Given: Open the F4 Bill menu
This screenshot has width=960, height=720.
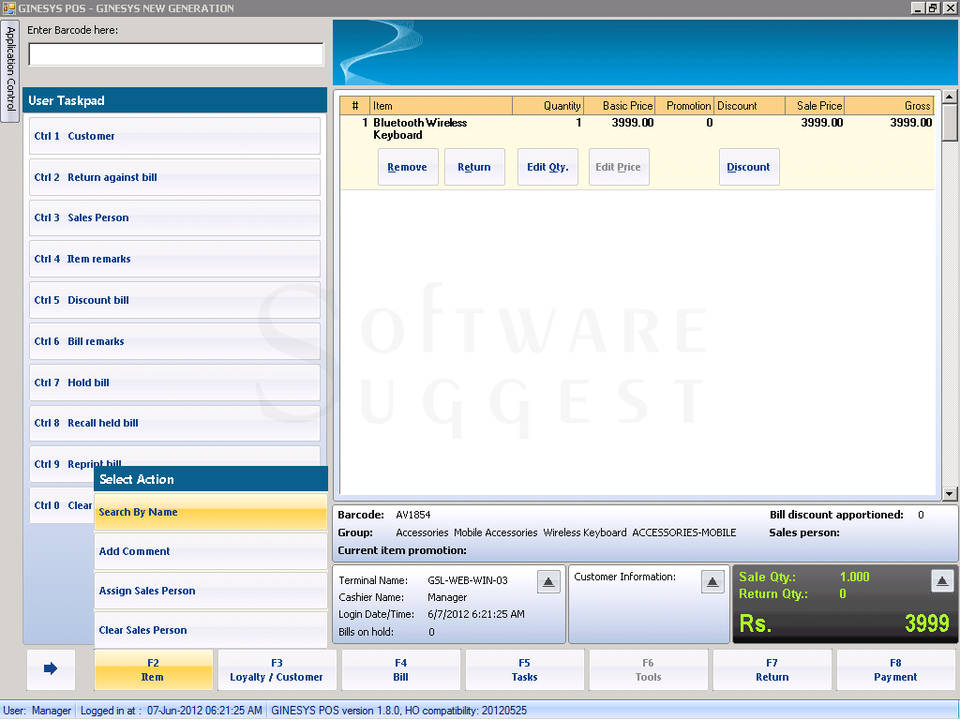Looking at the screenshot, I should point(401,669).
